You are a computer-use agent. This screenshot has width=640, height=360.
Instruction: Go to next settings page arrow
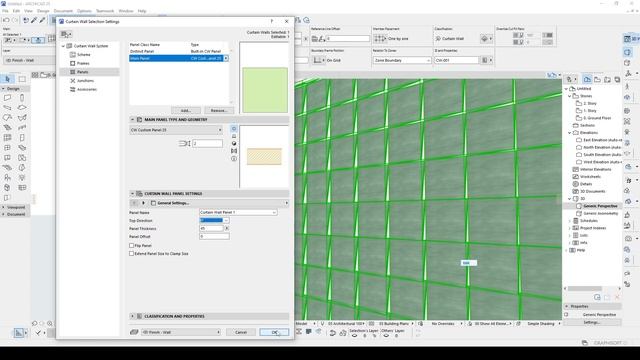tap(143, 203)
